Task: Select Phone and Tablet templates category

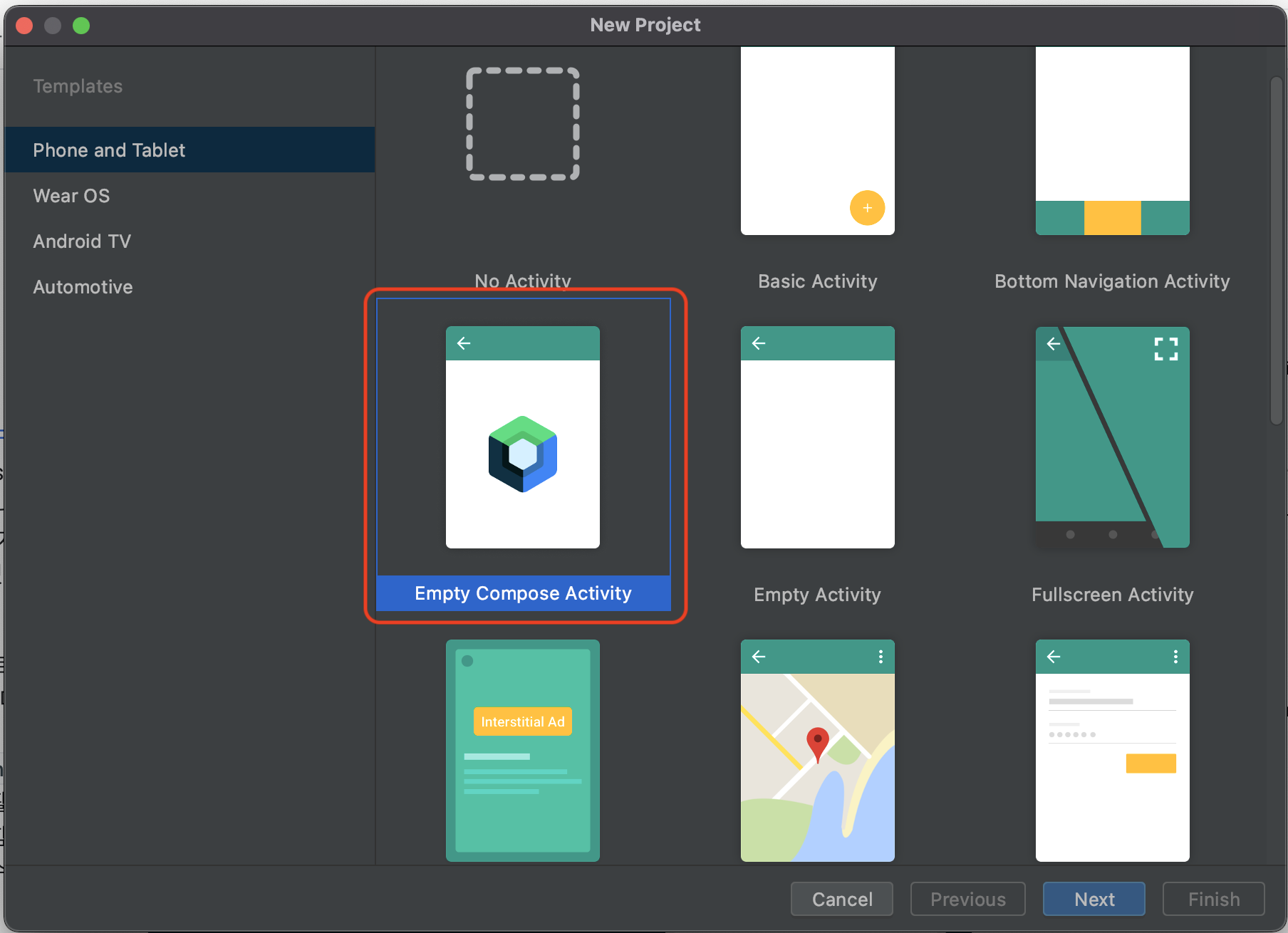Action: click(189, 150)
